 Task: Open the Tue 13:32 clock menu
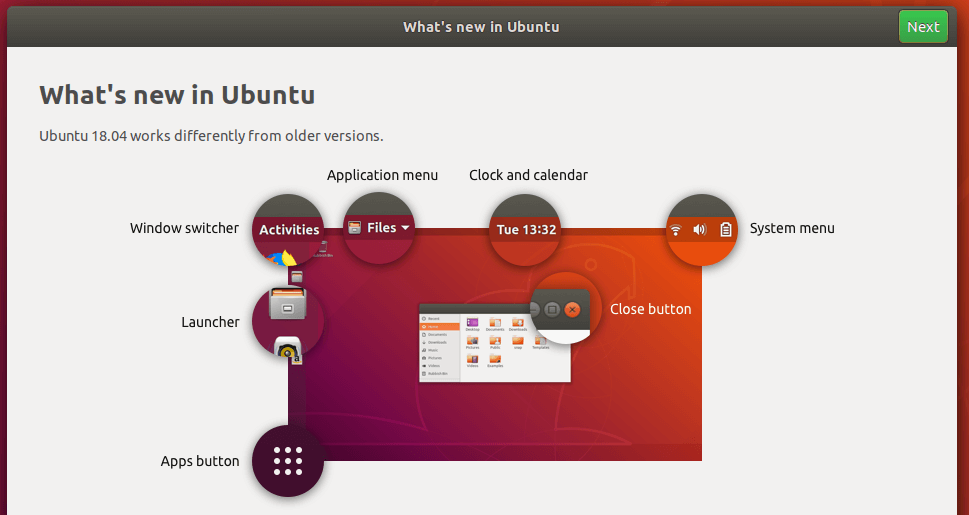(x=526, y=229)
